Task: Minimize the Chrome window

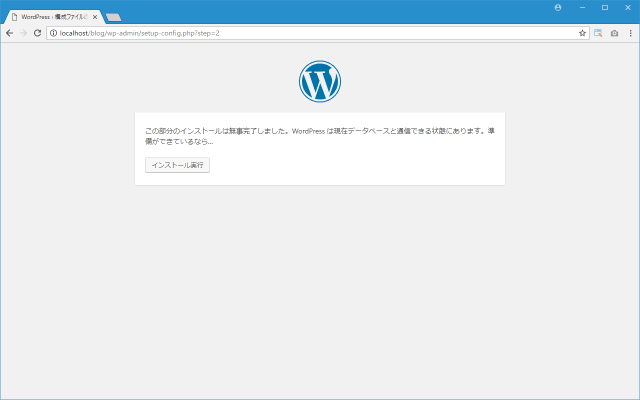Action: pyautogui.click(x=582, y=7)
